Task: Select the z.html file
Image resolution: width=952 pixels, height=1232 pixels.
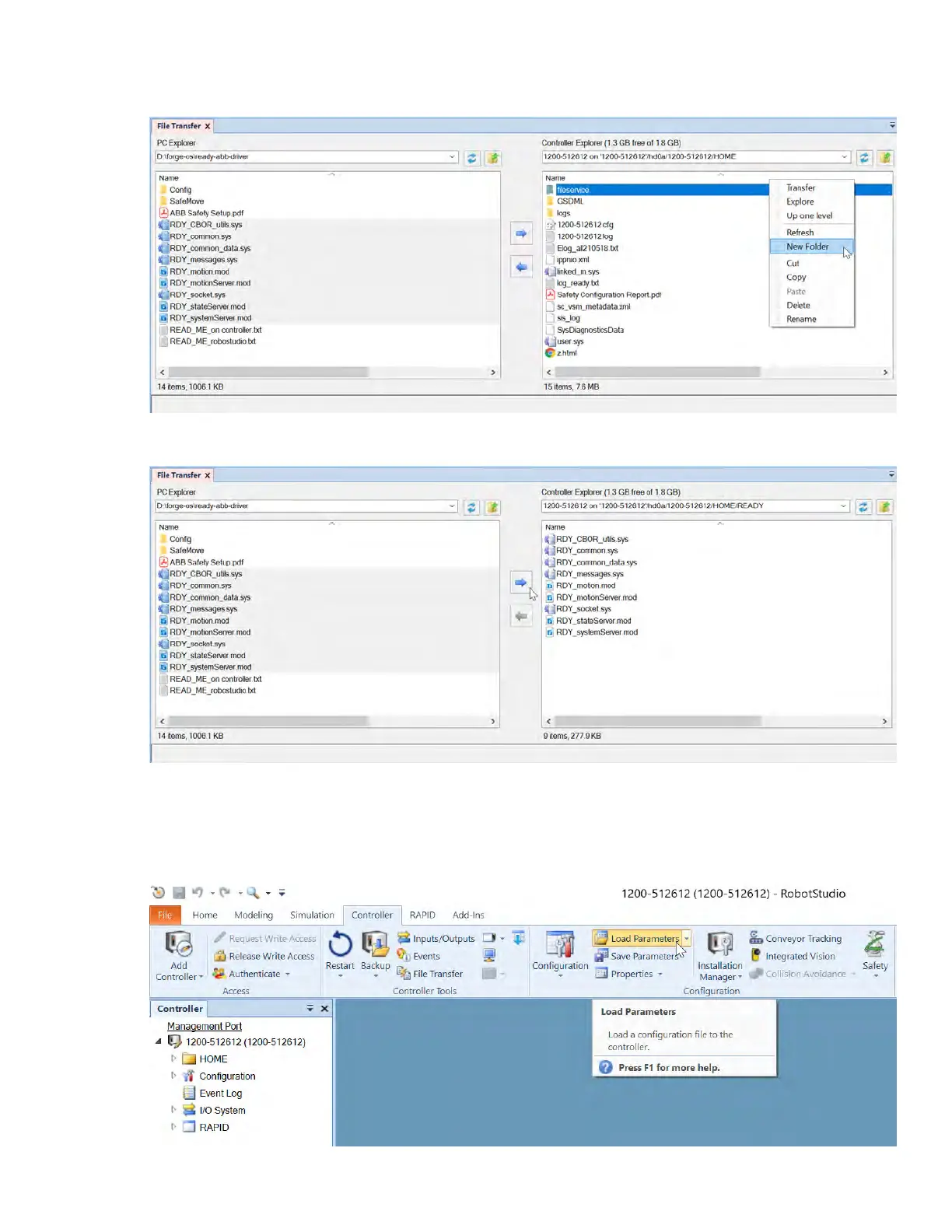Action: point(562,352)
